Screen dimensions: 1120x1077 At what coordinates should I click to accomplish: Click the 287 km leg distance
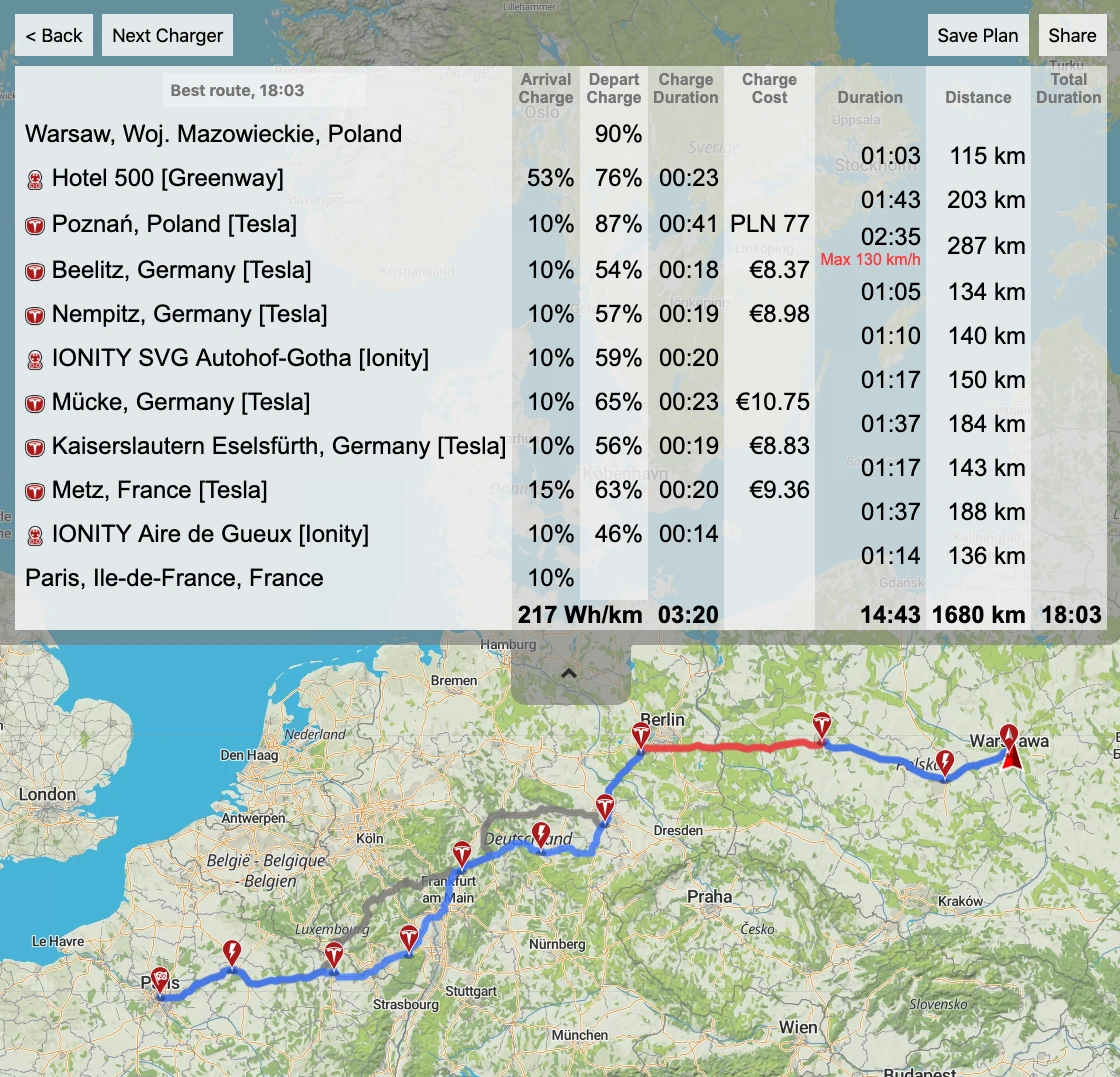click(x=986, y=246)
